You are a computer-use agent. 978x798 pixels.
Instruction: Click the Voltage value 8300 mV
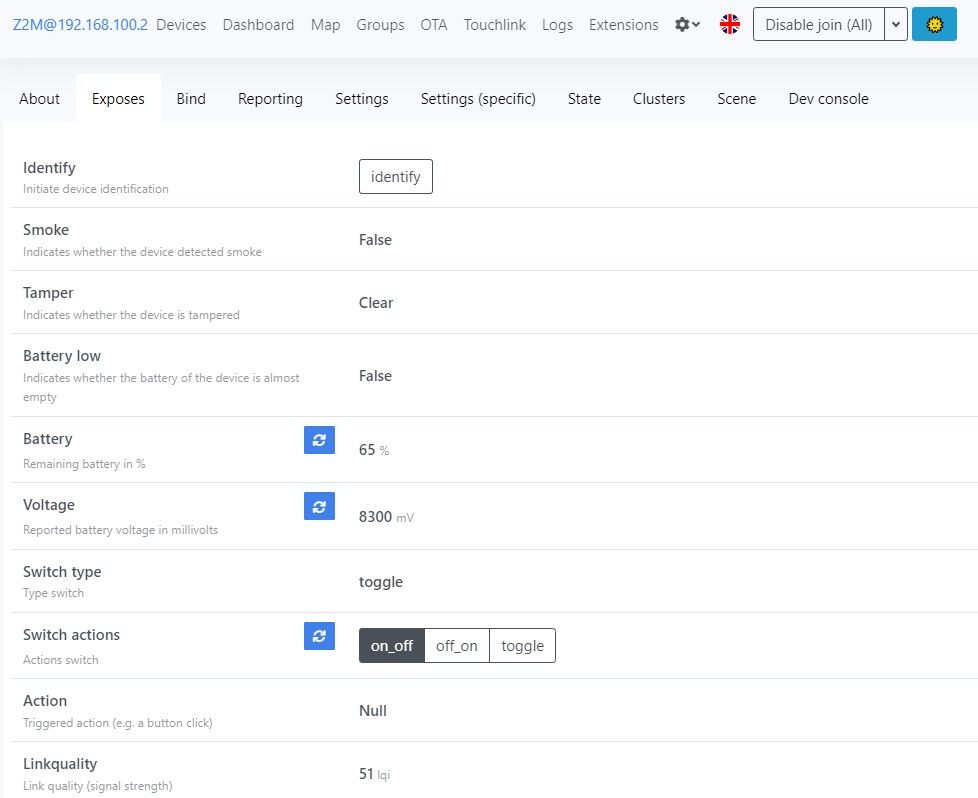click(386, 517)
